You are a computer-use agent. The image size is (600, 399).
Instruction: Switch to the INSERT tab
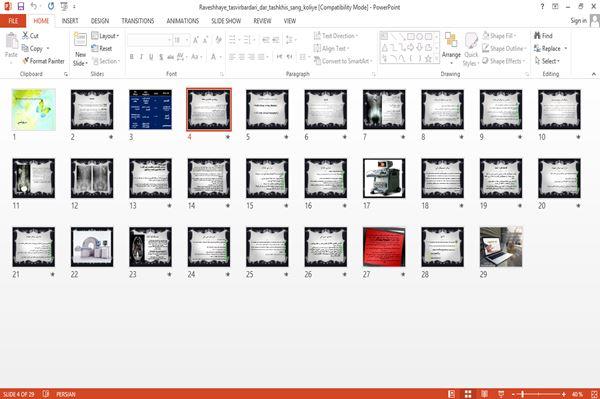(70, 21)
